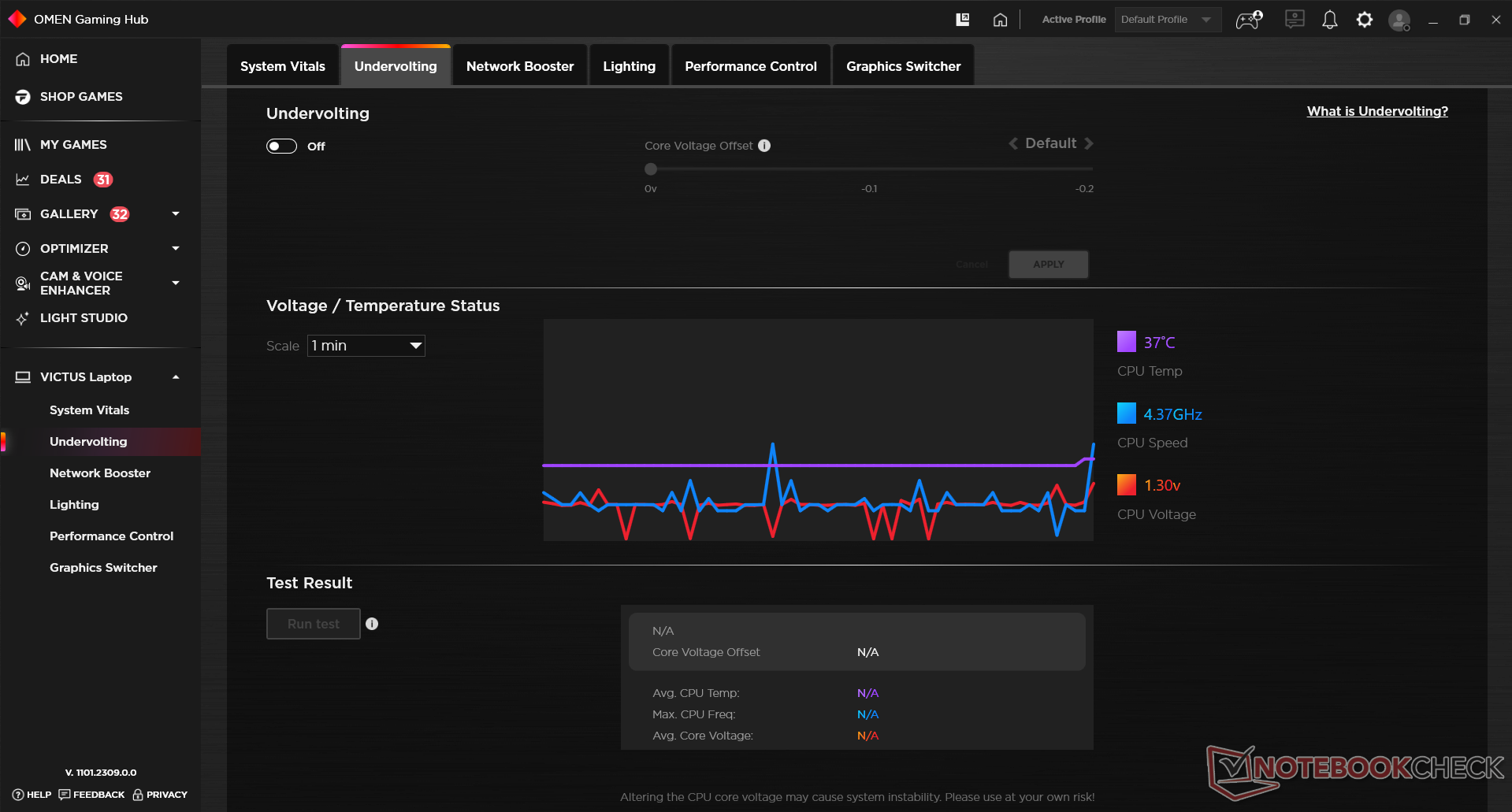The height and width of the screenshot is (812, 1512).
Task: Open the game controller notification icon
Action: [1249, 20]
